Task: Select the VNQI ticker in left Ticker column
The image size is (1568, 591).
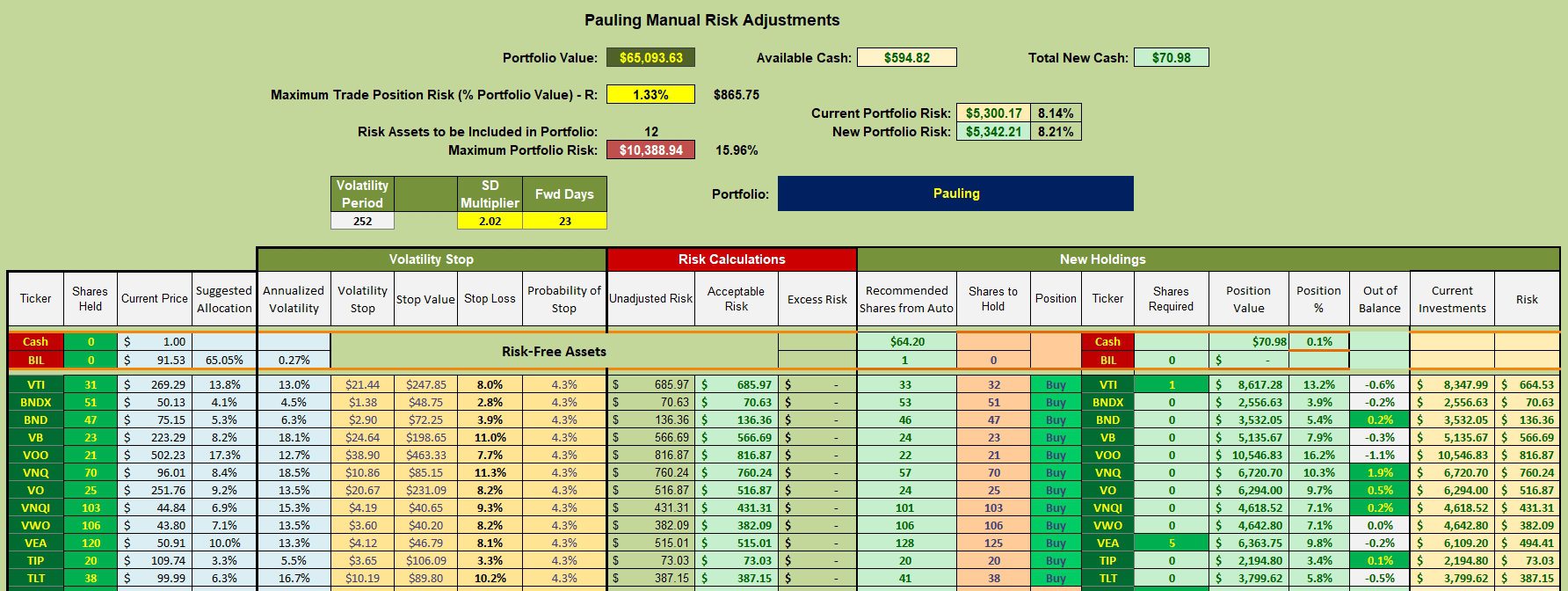Action: [x=35, y=507]
